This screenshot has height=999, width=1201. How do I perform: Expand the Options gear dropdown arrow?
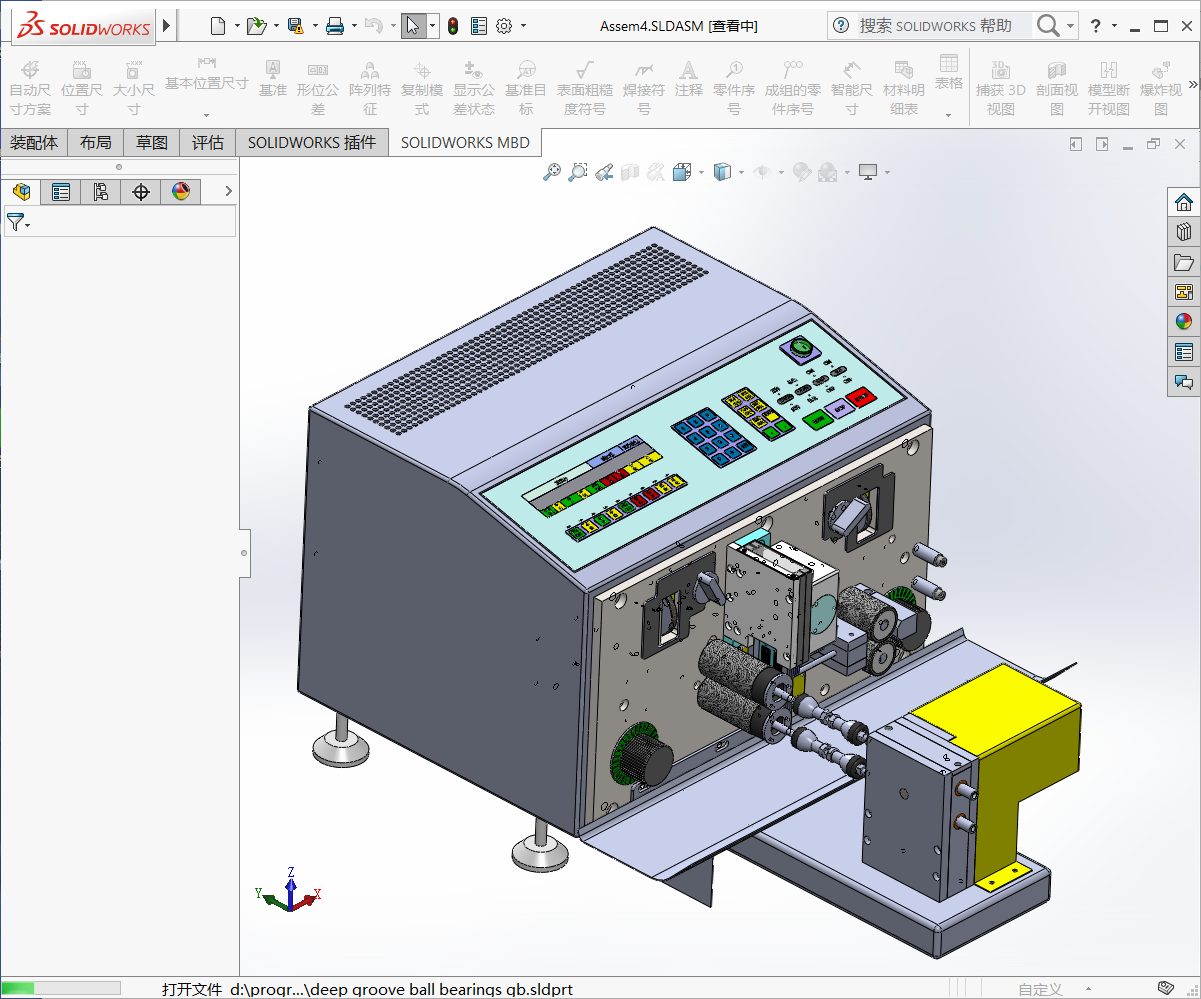point(523,26)
